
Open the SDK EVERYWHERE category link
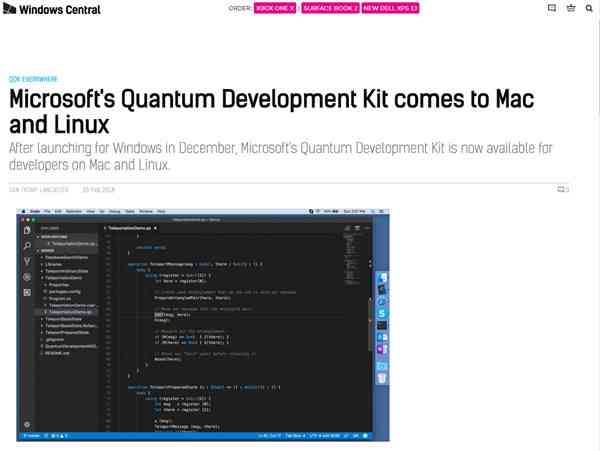[33, 79]
